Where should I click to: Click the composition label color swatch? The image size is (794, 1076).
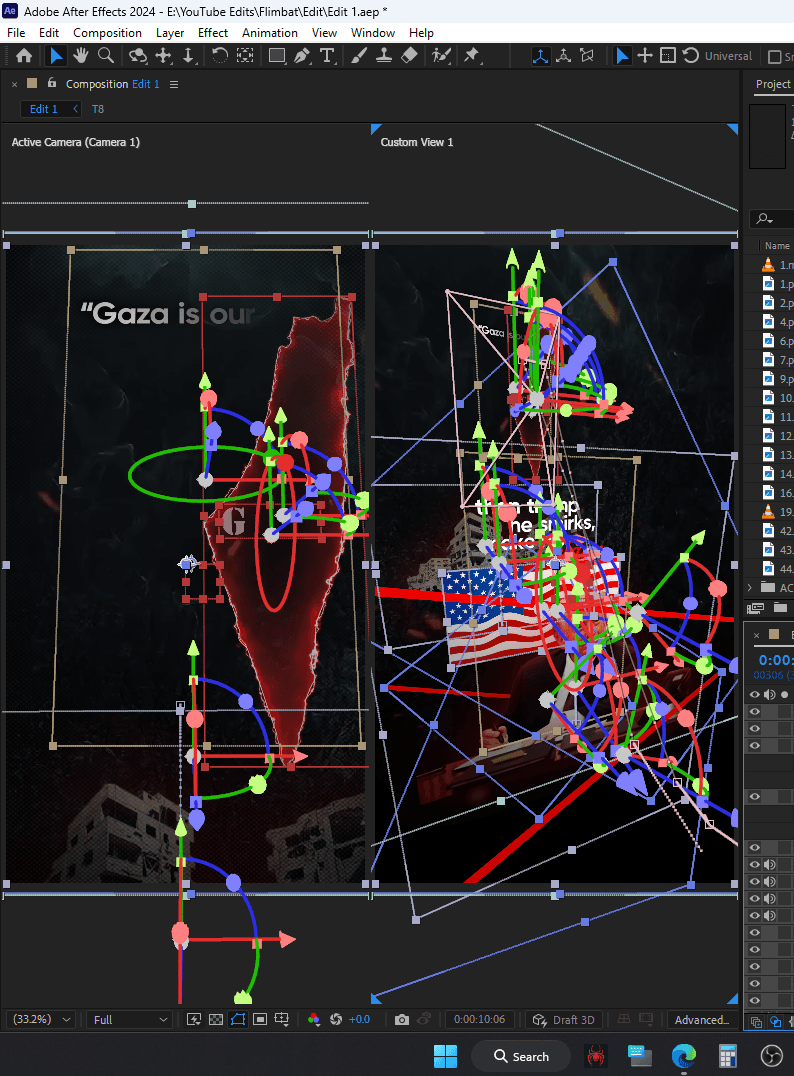click(32, 83)
